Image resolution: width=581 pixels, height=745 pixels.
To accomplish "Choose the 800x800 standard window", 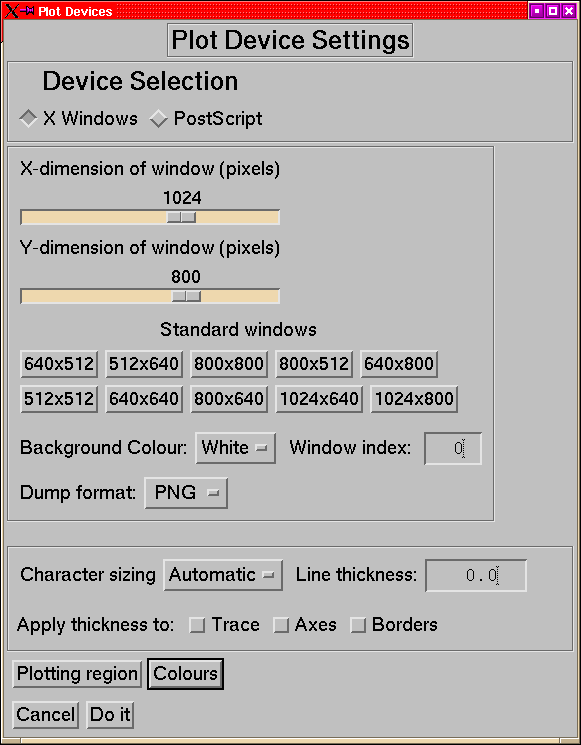I will point(229,364).
